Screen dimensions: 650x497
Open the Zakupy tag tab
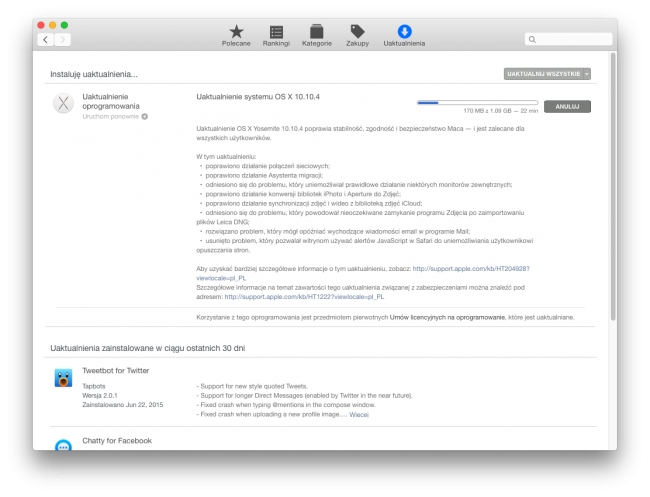[x=357, y=35]
